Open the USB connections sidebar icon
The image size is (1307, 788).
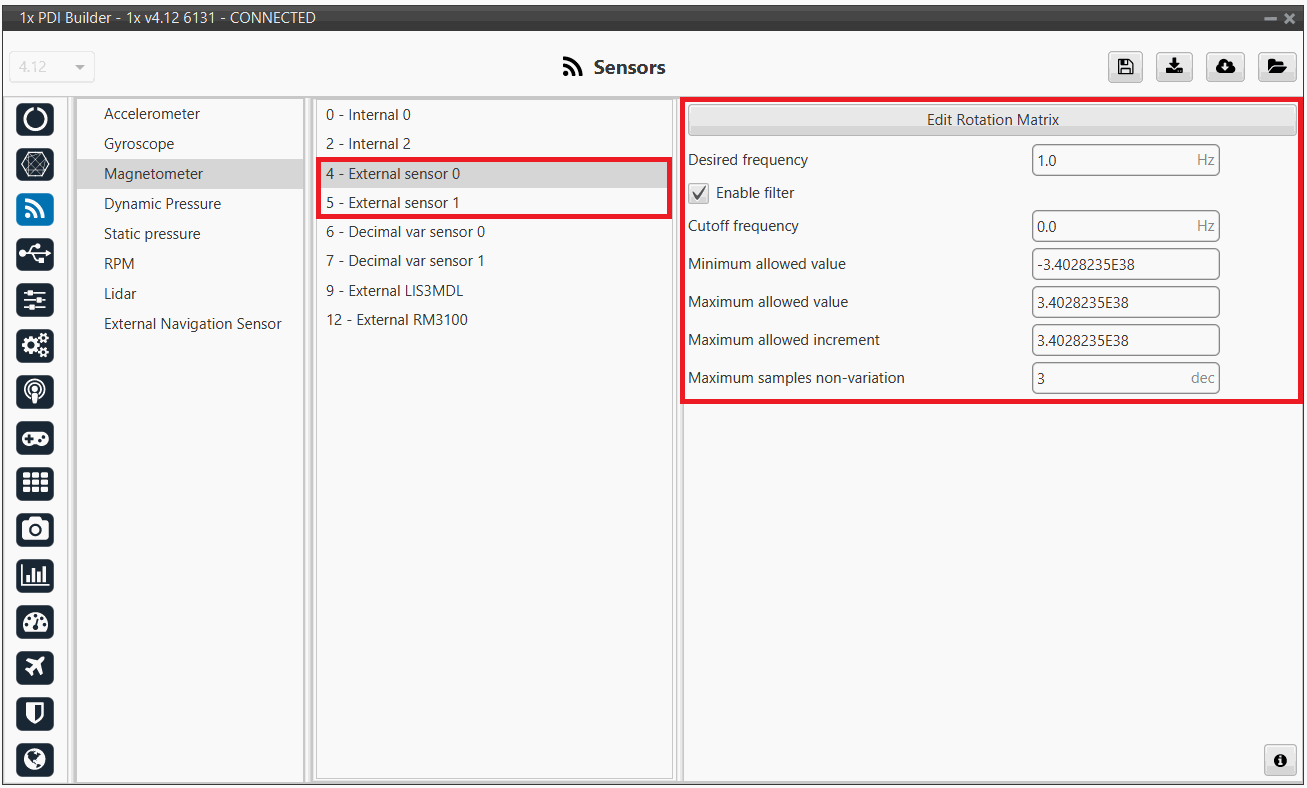tap(35, 255)
